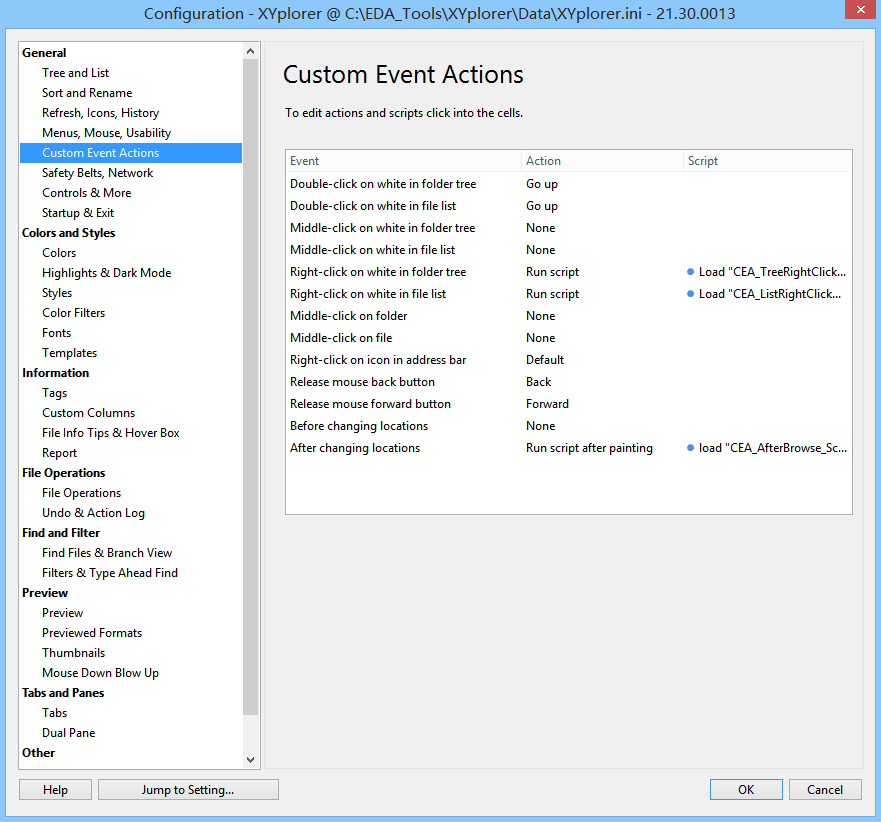
Task: Open "Undo & Action Log" settings
Action: coord(94,512)
